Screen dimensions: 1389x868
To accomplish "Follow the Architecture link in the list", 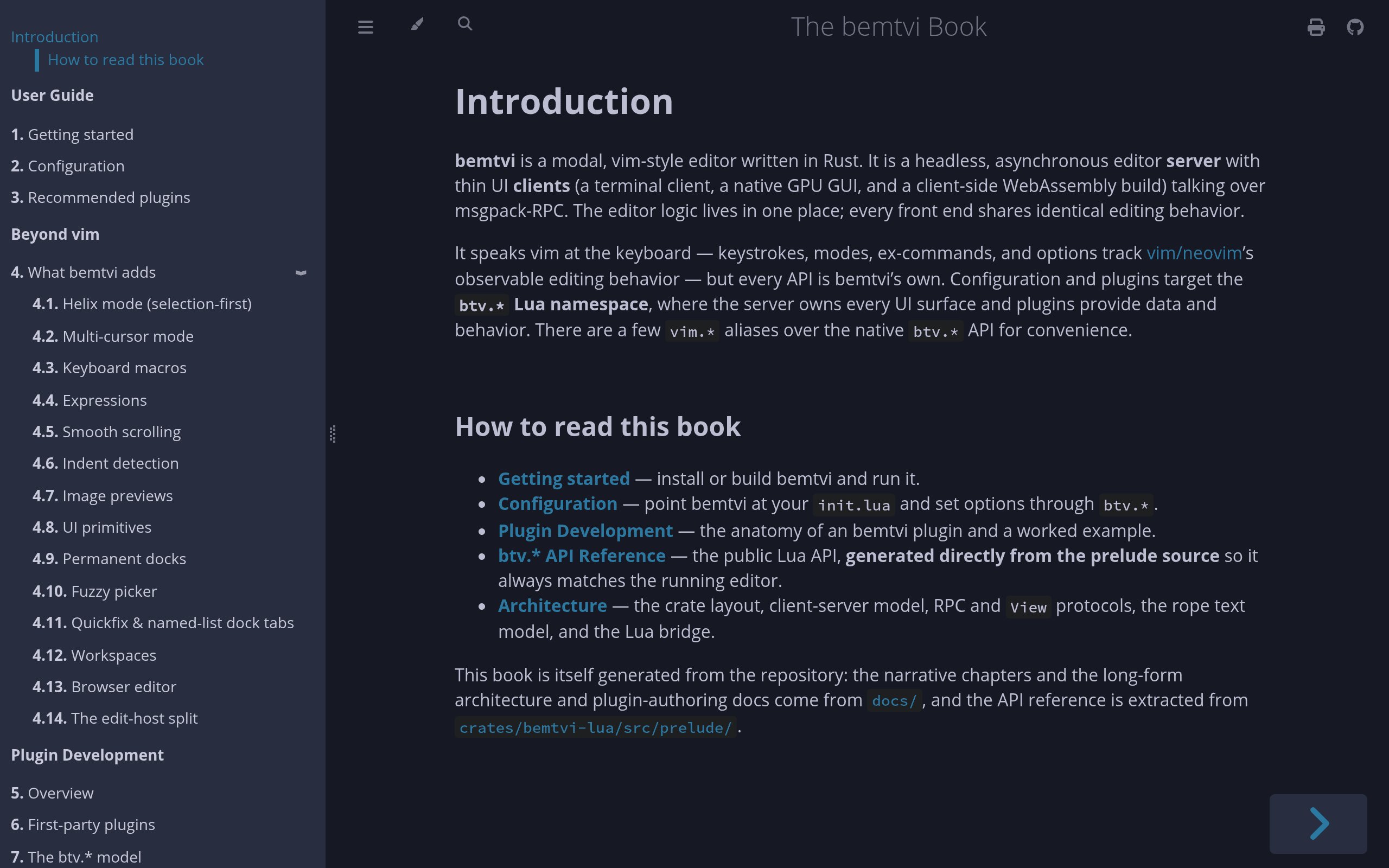I will point(552,605).
